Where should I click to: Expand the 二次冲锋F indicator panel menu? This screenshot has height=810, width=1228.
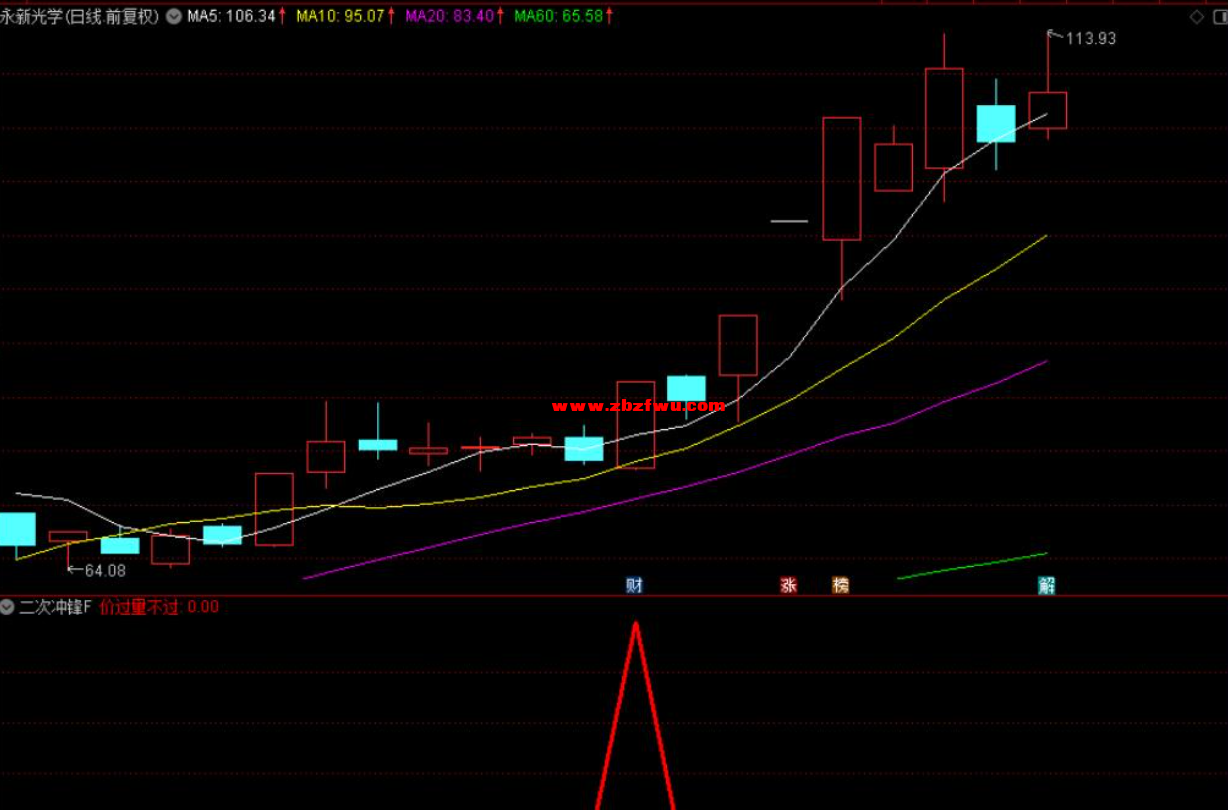[x=8, y=606]
